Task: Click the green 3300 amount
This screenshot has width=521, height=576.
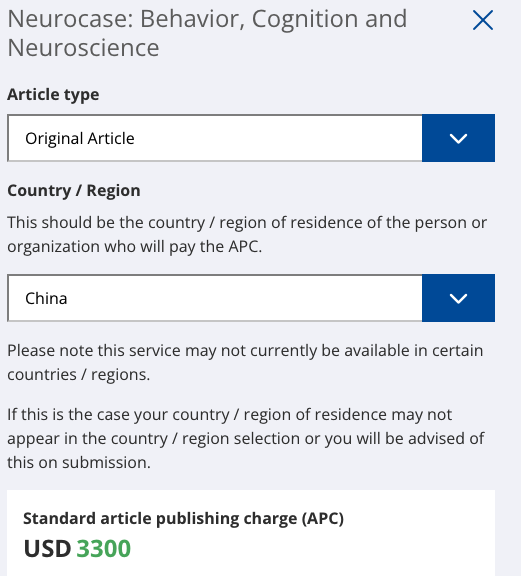Action: (x=104, y=549)
